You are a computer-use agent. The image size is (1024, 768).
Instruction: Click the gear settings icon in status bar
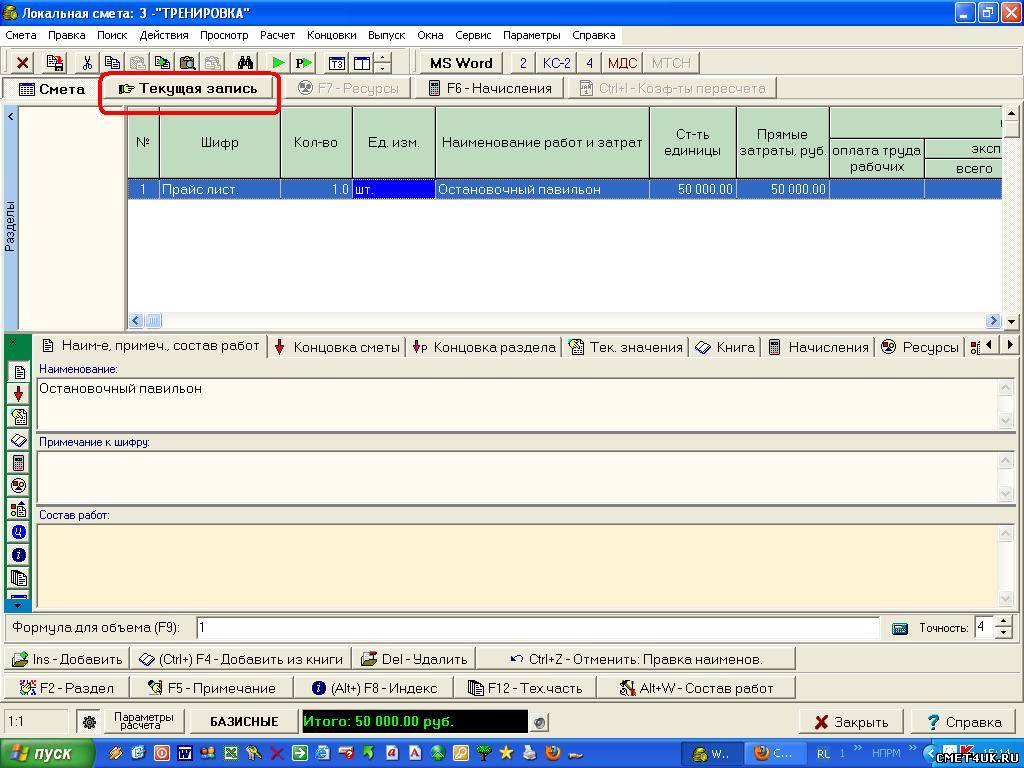point(89,722)
